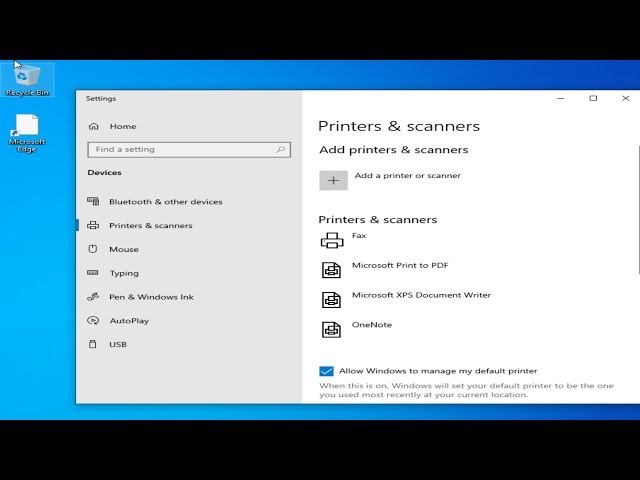
Task: Click the Home house icon in Settings
Action: point(93,126)
